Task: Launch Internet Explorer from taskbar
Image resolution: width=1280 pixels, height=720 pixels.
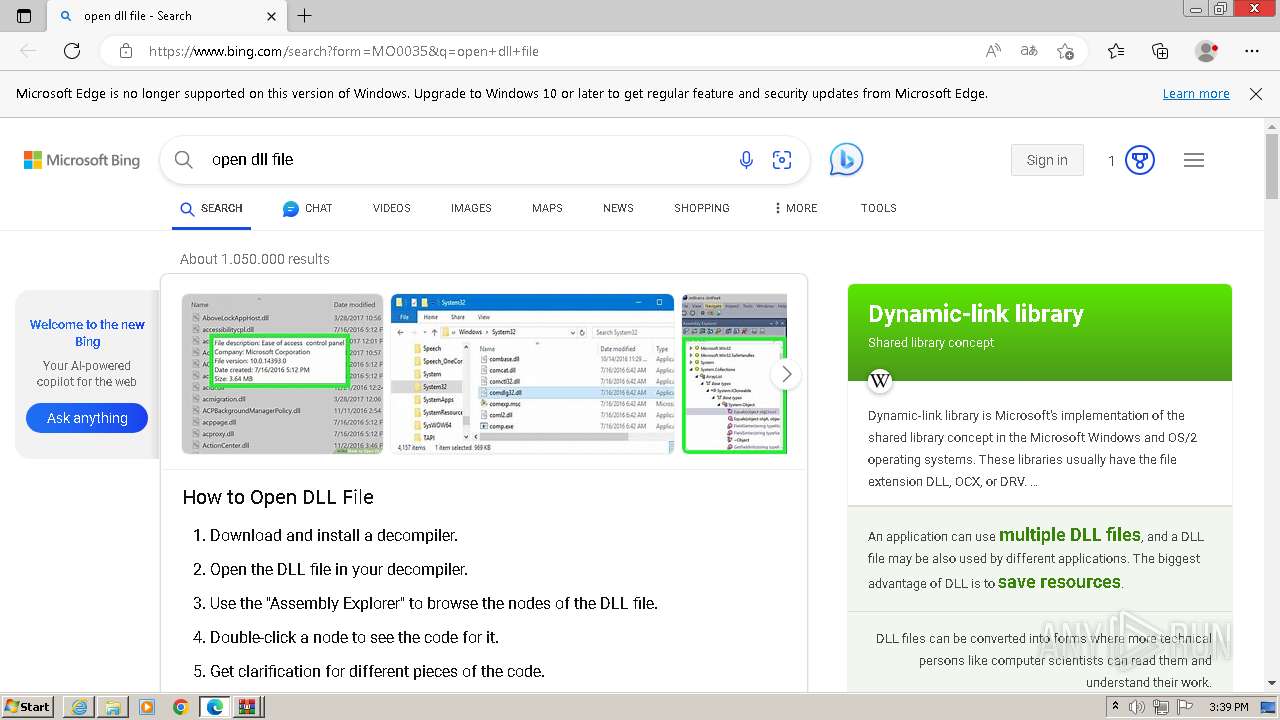Action: 79,707
